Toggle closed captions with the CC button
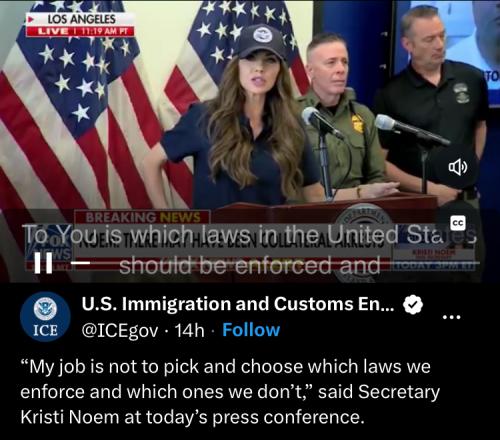The height and width of the screenshot is (440, 500). point(458,223)
